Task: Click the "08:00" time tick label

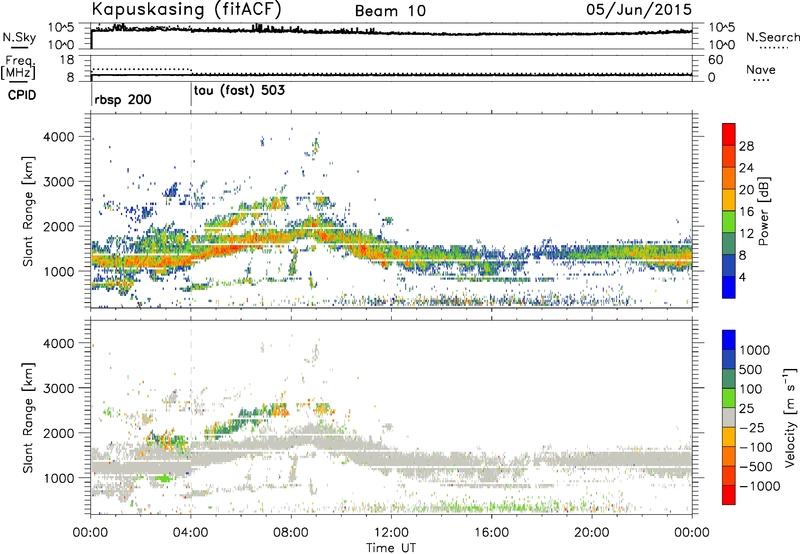Action: click(x=291, y=533)
